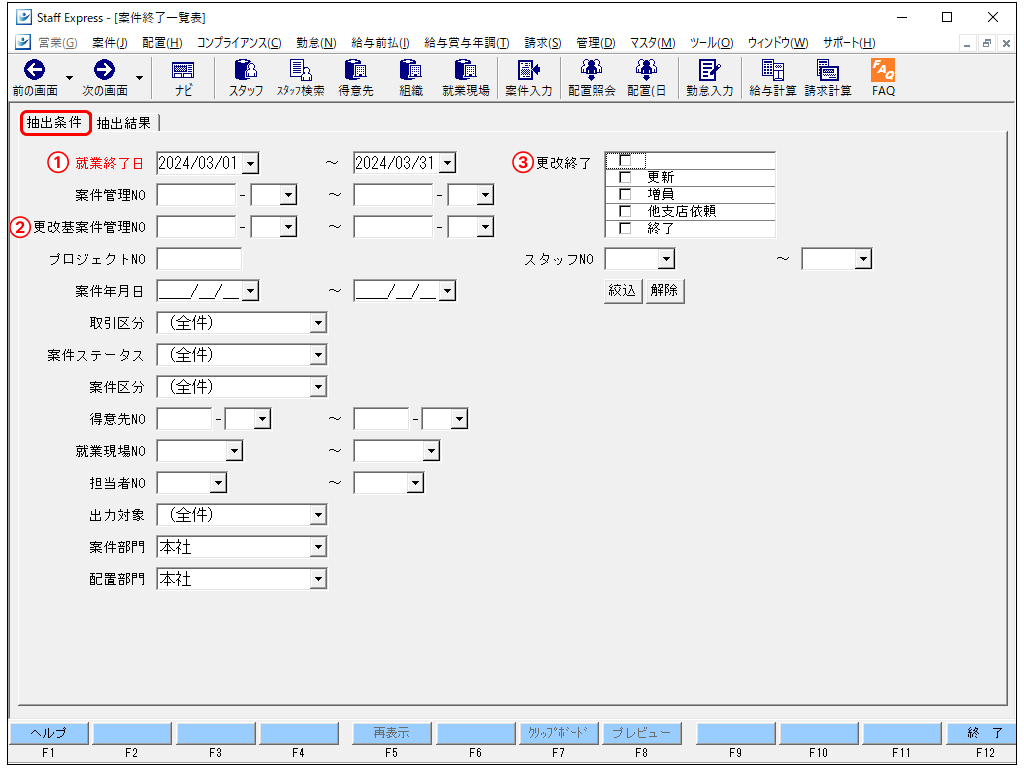This screenshot has width=1024, height=768.
Task: Click the 絞込 button
Action: [x=622, y=291]
